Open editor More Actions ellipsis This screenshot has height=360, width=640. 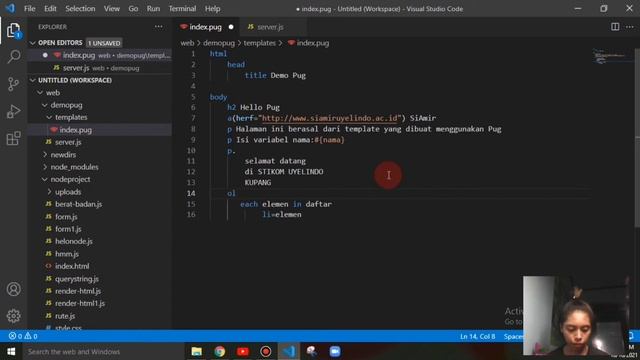pos(629,27)
